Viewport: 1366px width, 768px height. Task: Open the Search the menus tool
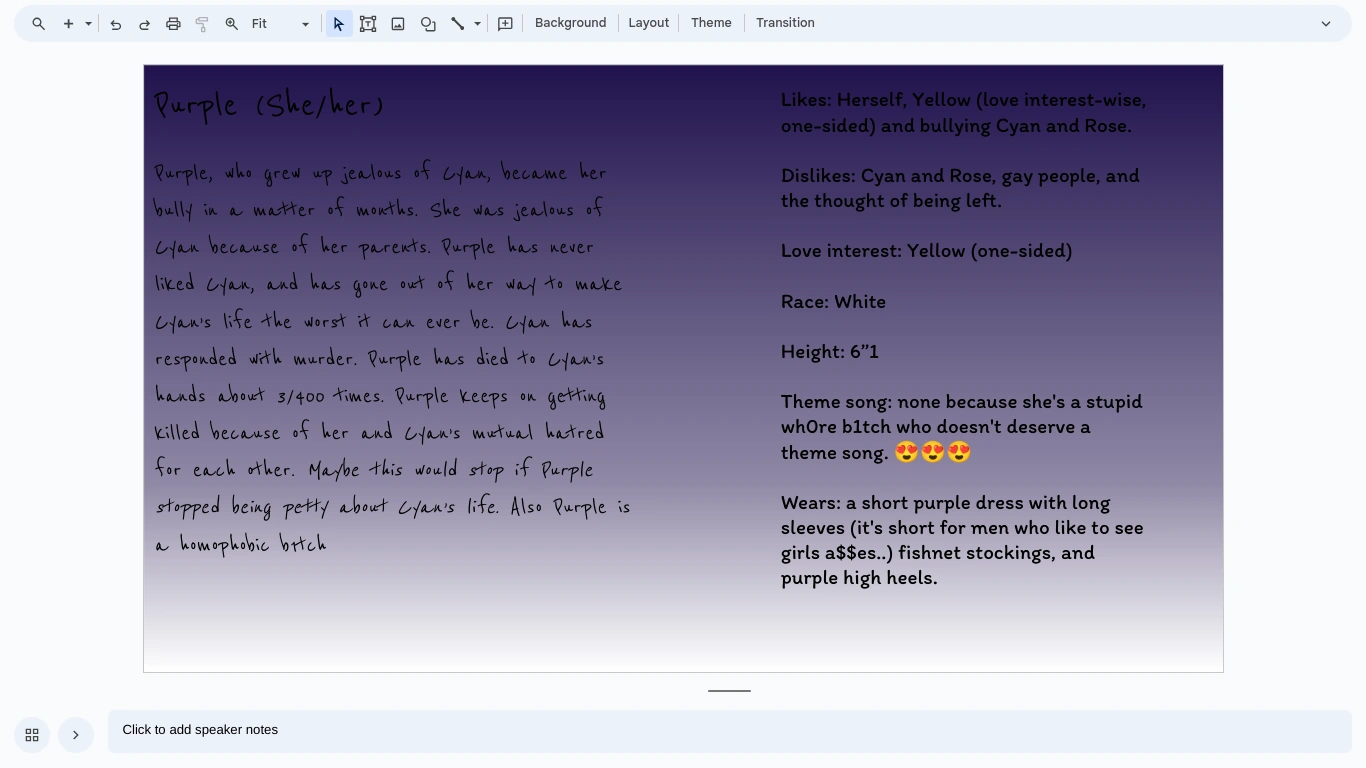(39, 23)
